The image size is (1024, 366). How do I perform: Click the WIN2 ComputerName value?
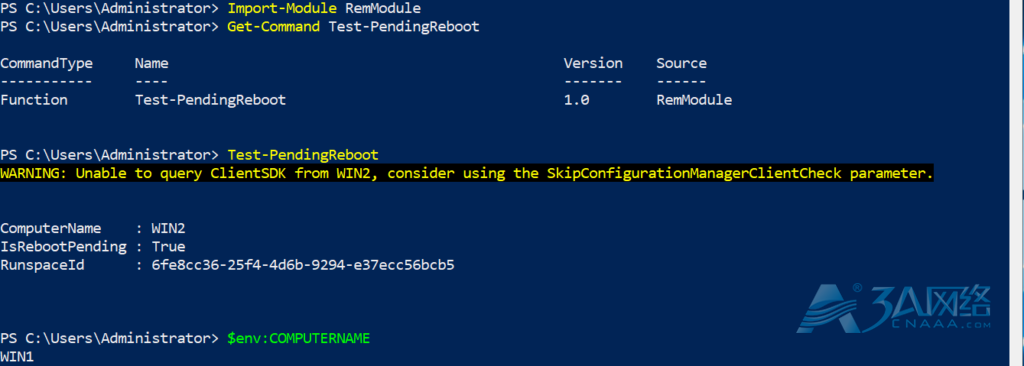[168, 229]
